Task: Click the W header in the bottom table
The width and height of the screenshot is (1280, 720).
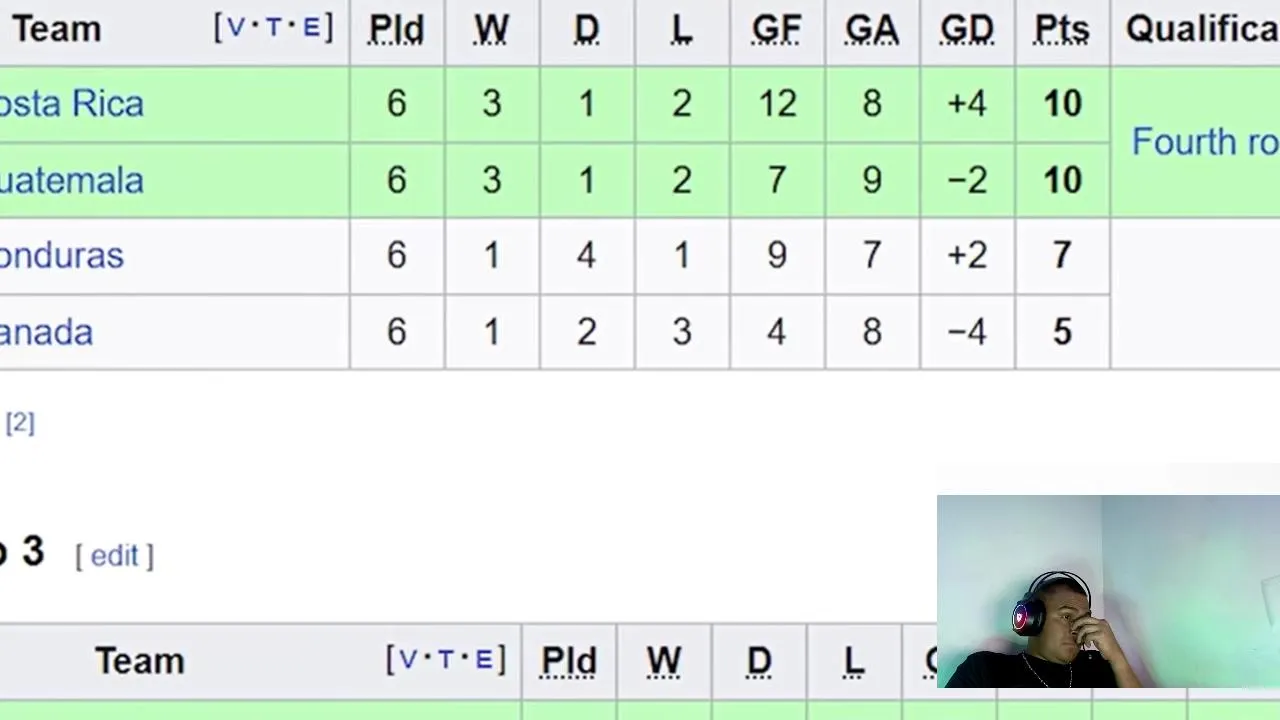Action: click(664, 661)
